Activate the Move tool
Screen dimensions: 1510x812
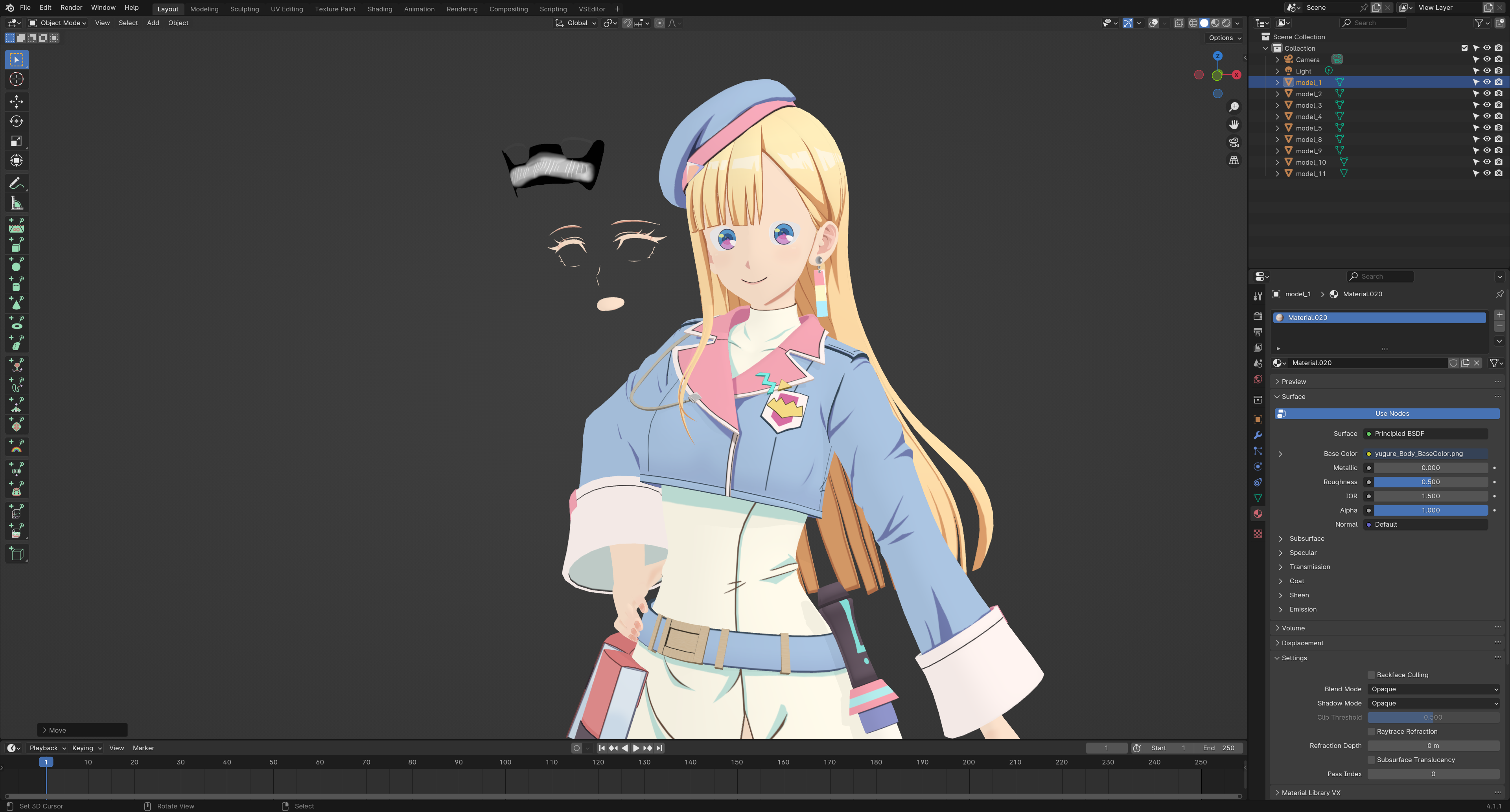[17, 102]
